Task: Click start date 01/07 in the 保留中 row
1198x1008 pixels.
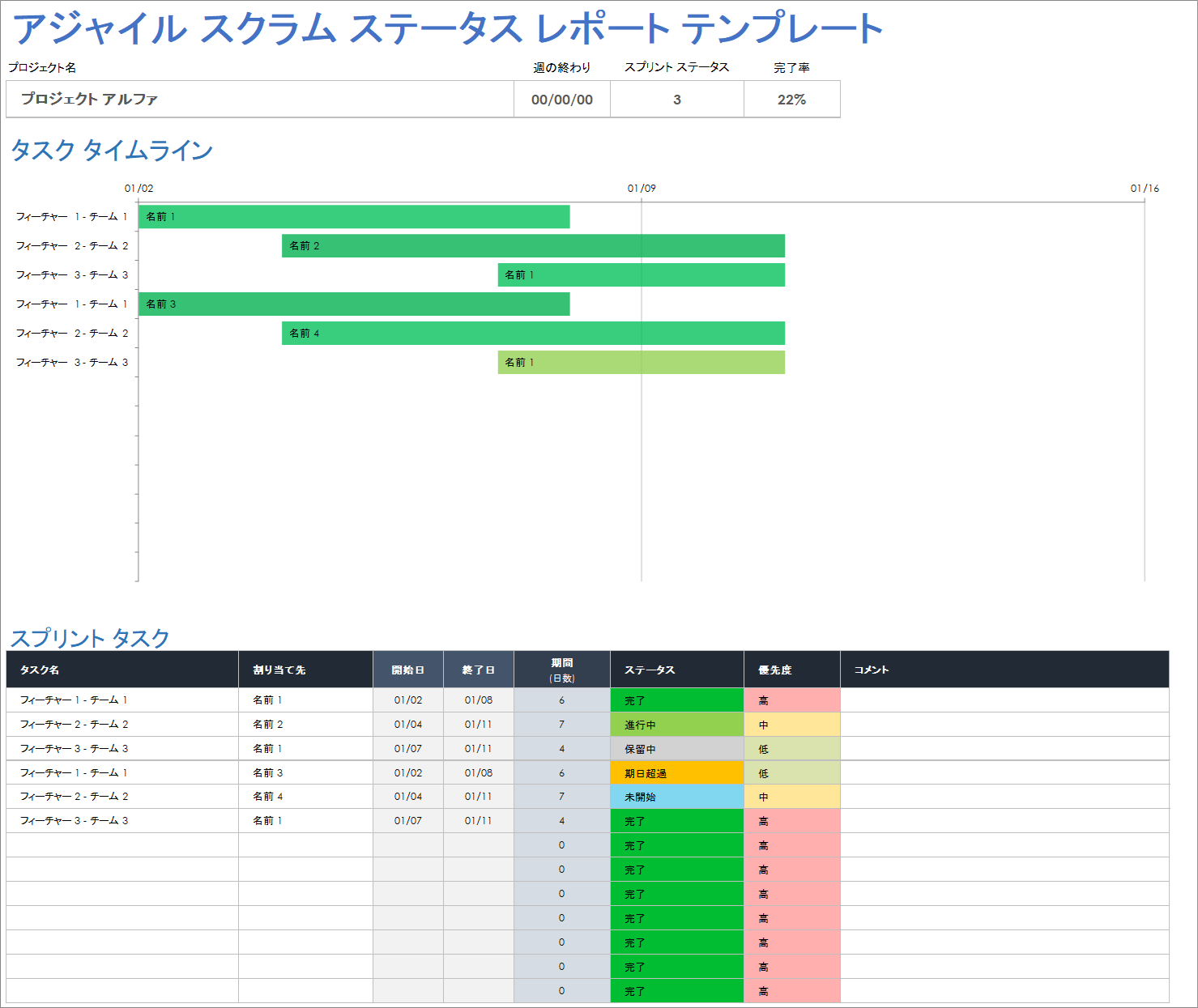Action: point(408,749)
